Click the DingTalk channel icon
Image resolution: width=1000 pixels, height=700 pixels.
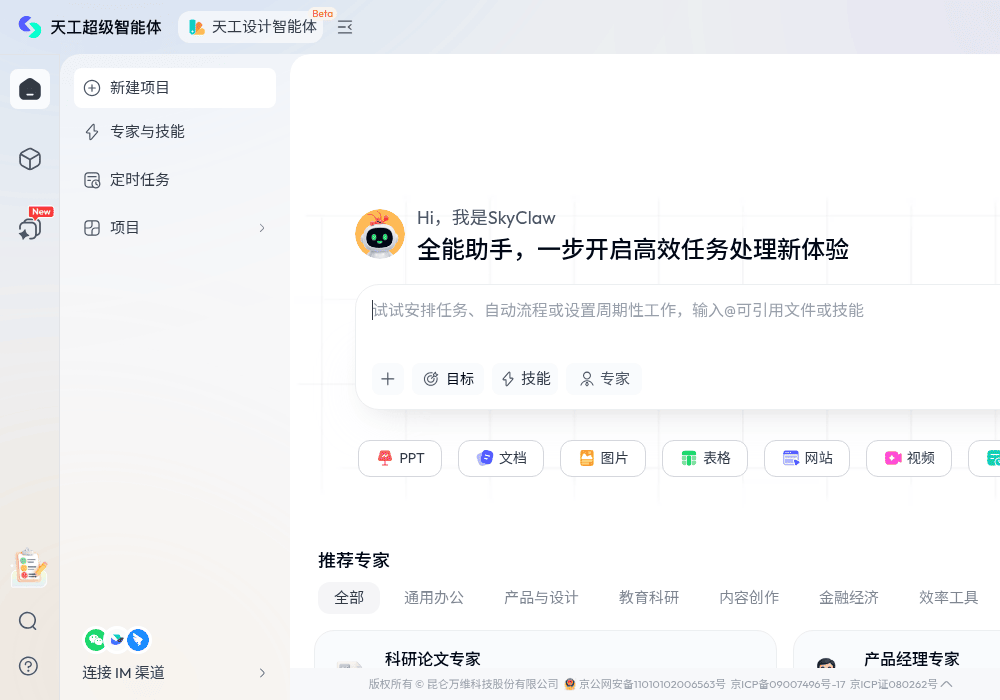[138, 639]
